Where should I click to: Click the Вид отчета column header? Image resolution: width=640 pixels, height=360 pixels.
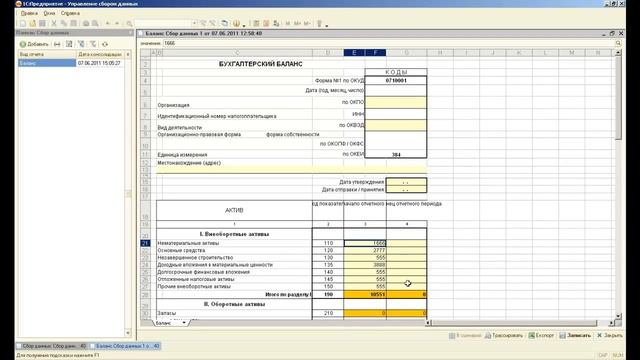47,54
